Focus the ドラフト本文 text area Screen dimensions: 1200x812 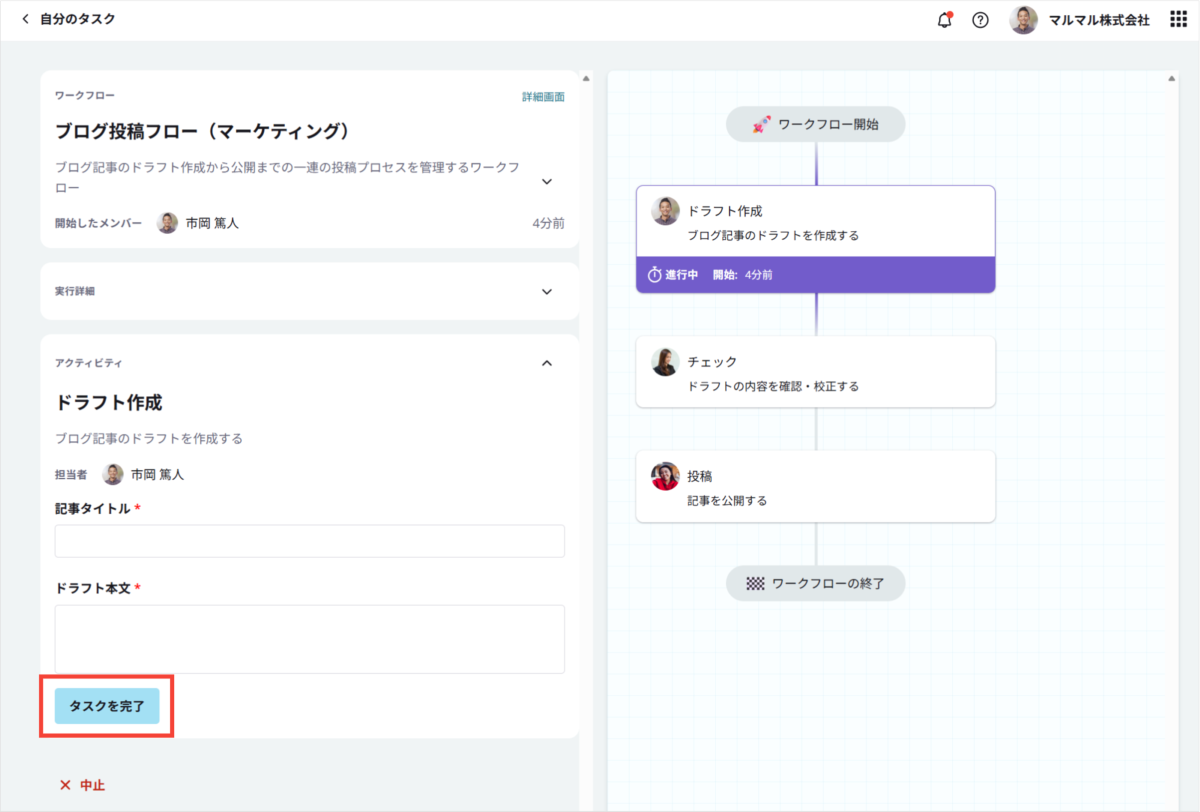tap(310, 639)
